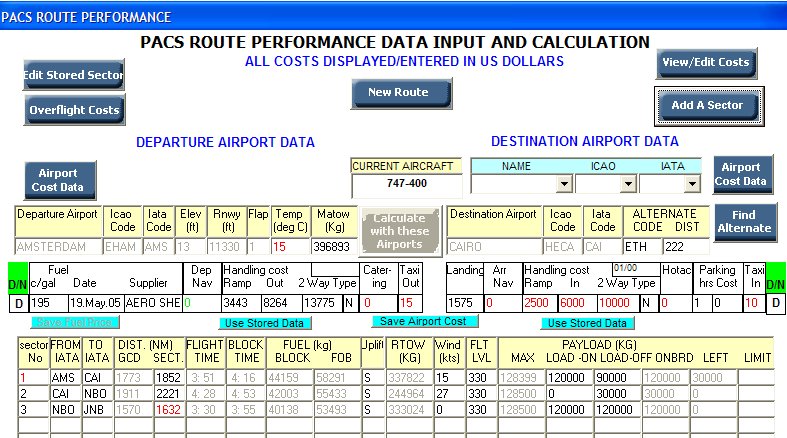Click load-off value 90000

click(618, 377)
